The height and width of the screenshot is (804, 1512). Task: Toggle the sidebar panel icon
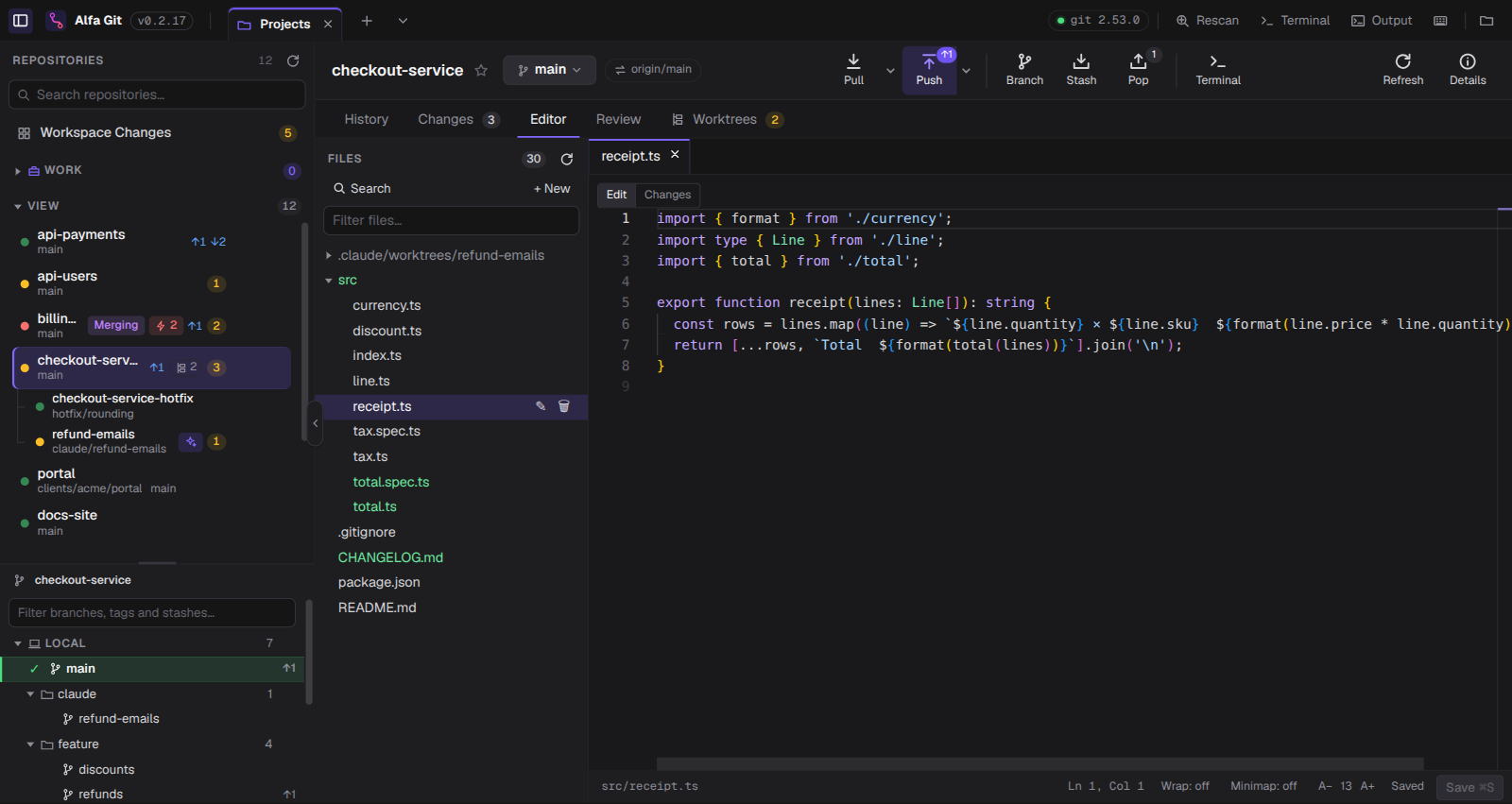click(x=21, y=20)
